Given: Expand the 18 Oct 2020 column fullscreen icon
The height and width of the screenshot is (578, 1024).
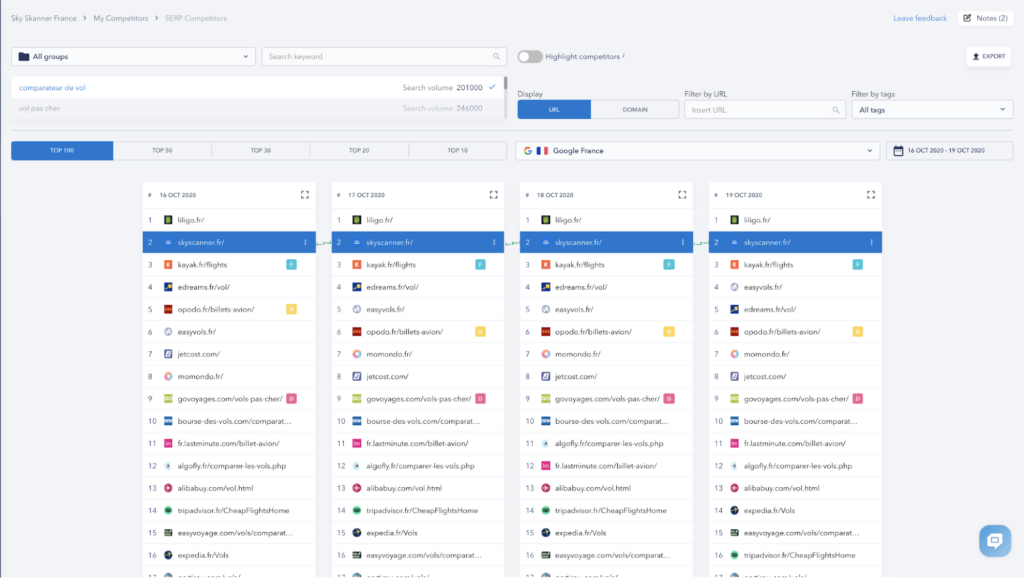Looking at the screenshot, I should [682, 195].
